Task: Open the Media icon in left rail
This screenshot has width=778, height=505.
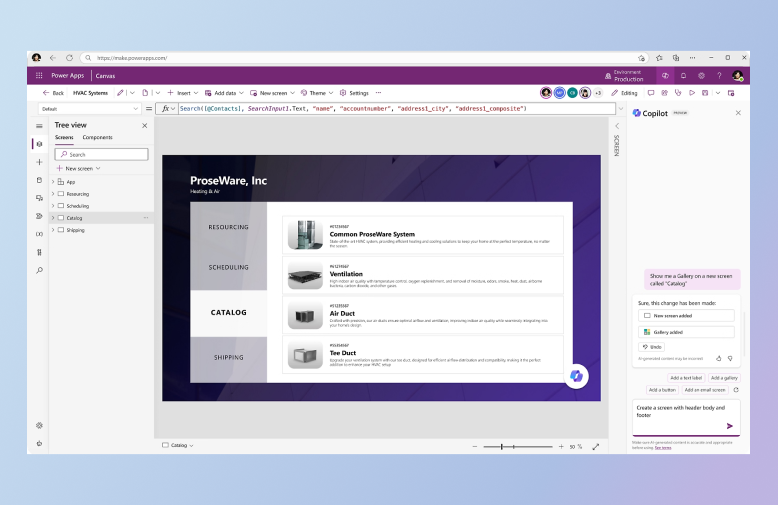Action: [x=39, y=198]
